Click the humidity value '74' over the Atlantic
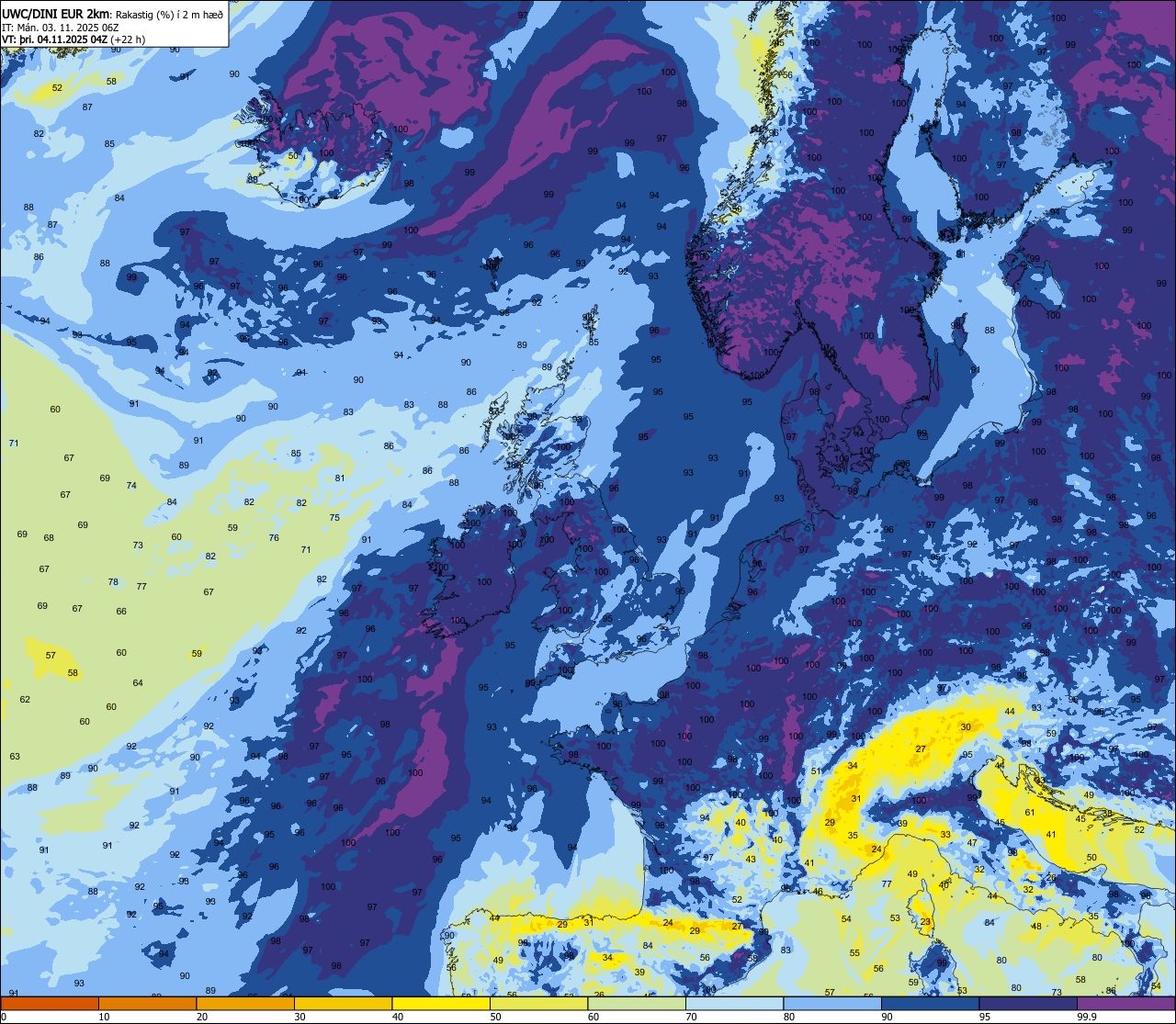 tap(131, 486)
